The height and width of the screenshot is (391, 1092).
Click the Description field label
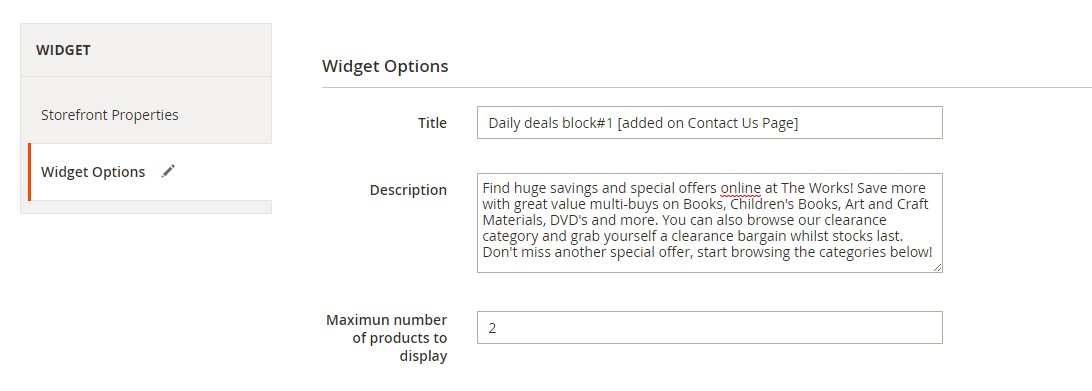point(408,190)
